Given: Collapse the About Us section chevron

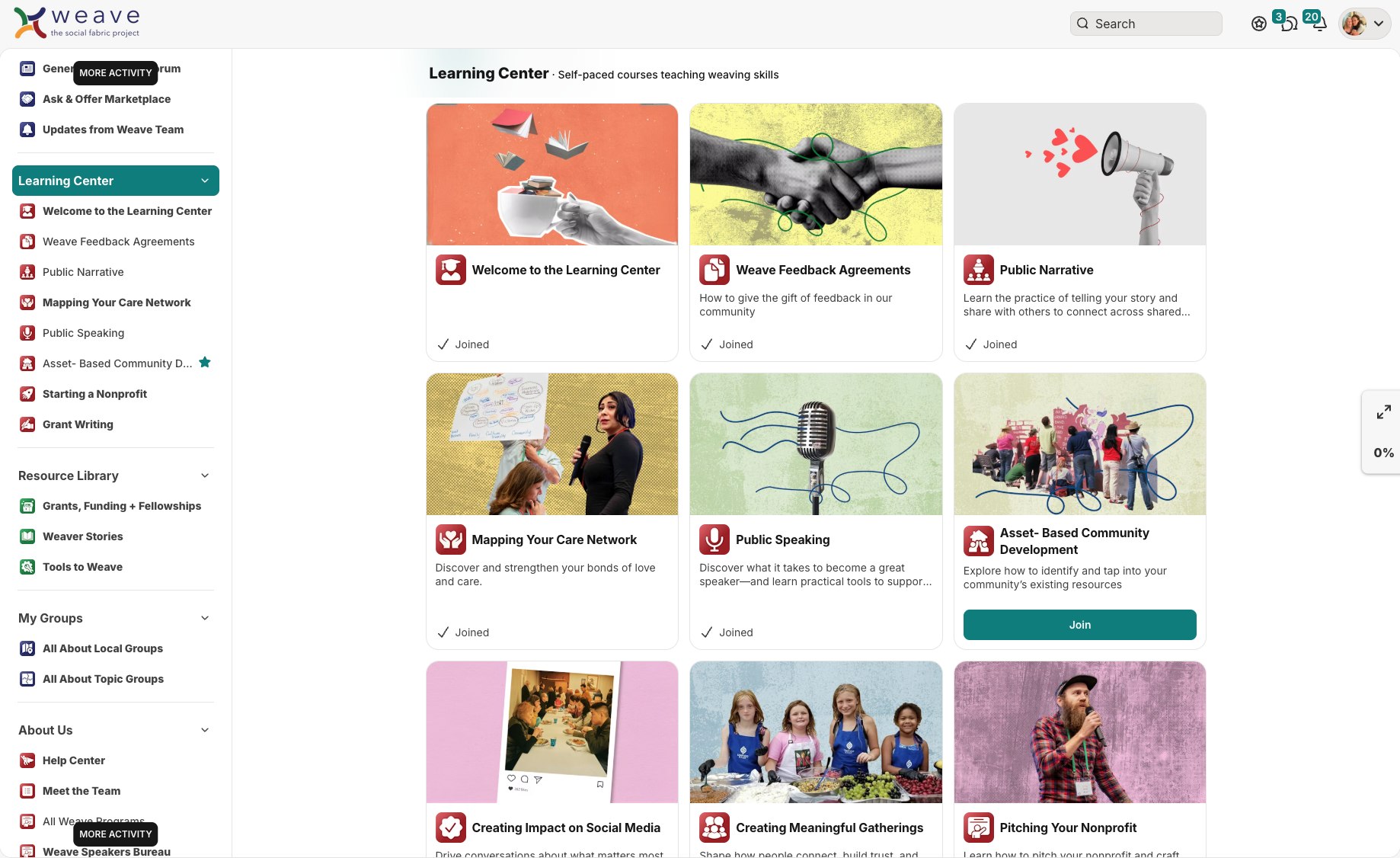Looking at the screenshot, I should [204, 730].
